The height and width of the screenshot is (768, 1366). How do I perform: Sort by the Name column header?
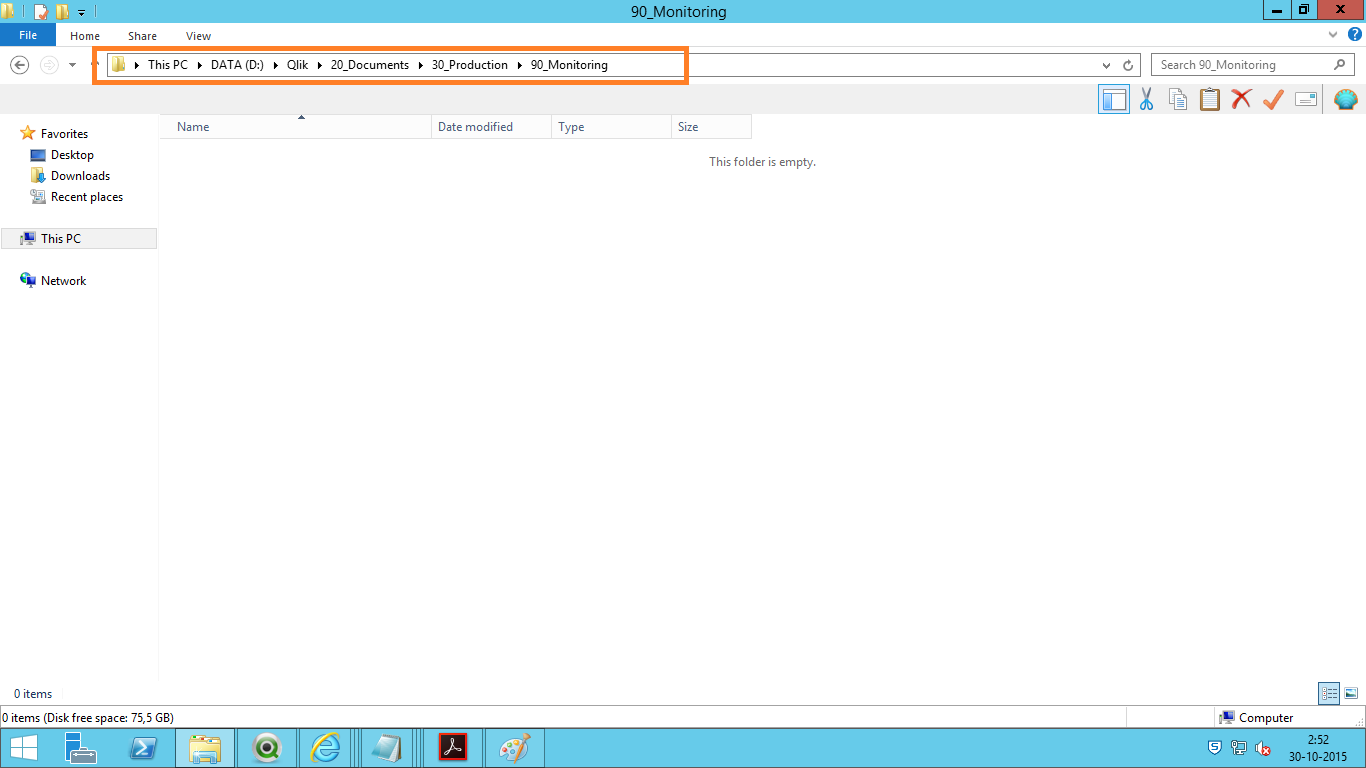click(x=296, y=127)
